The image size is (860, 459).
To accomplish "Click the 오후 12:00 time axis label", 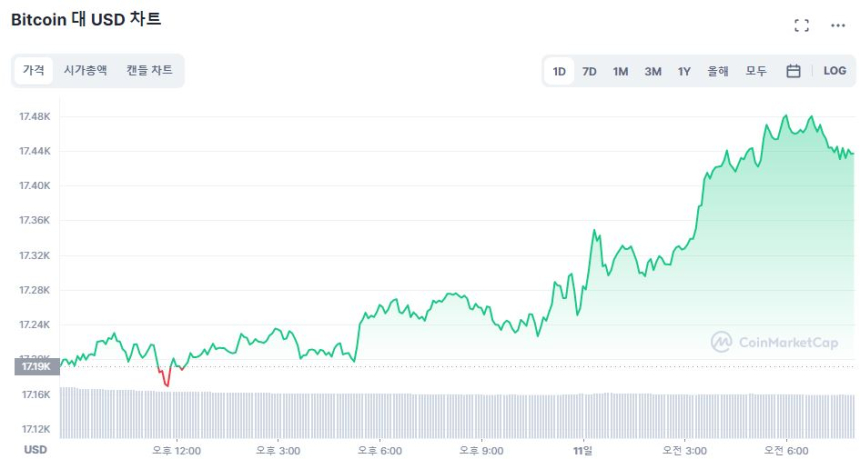I will [x=177, y=450].
